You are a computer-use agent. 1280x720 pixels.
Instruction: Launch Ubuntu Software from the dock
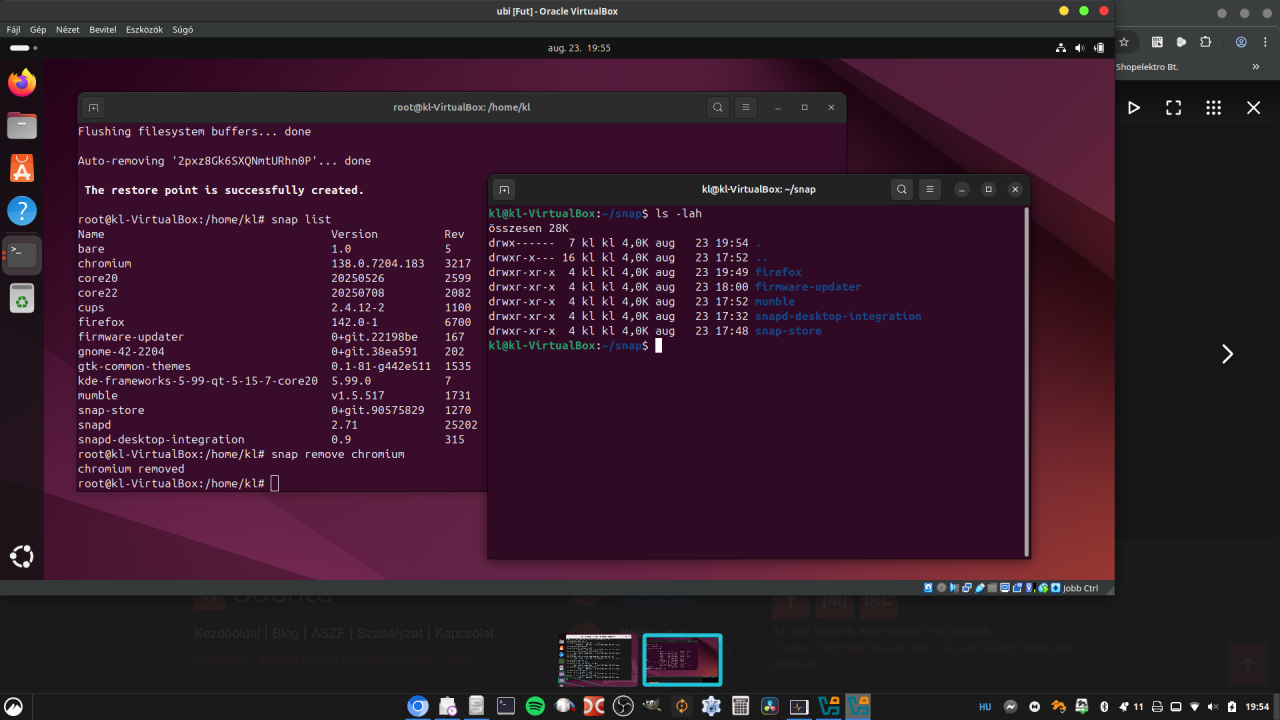pos(22,169)
